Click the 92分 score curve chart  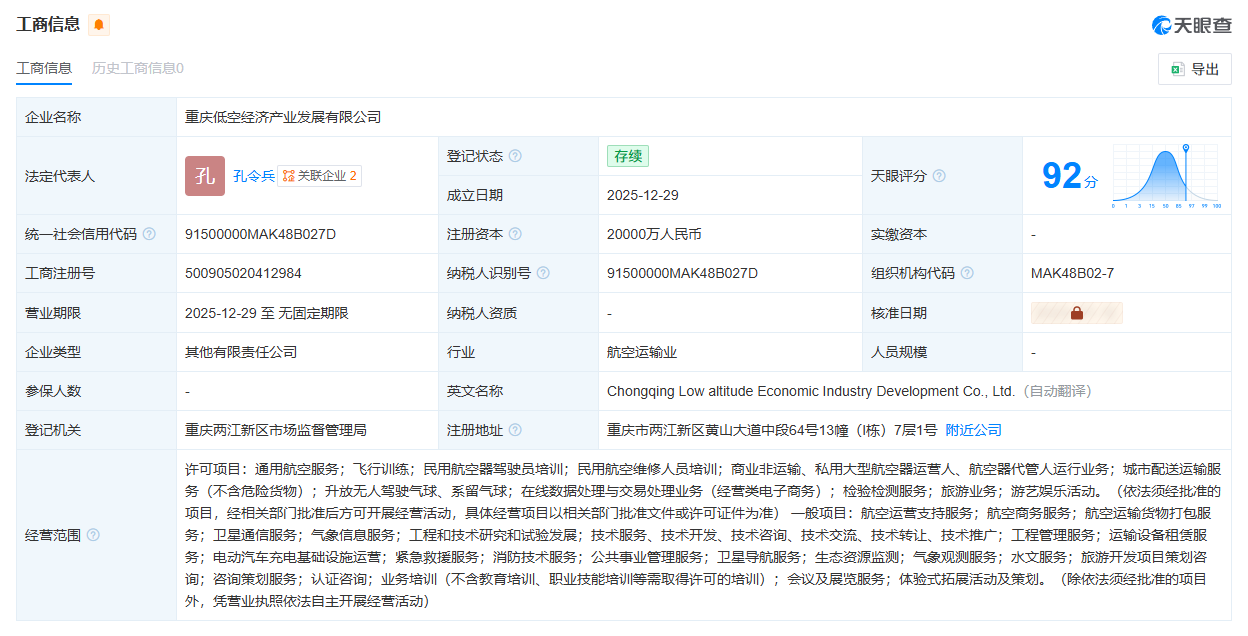[x=1165, y=175]
